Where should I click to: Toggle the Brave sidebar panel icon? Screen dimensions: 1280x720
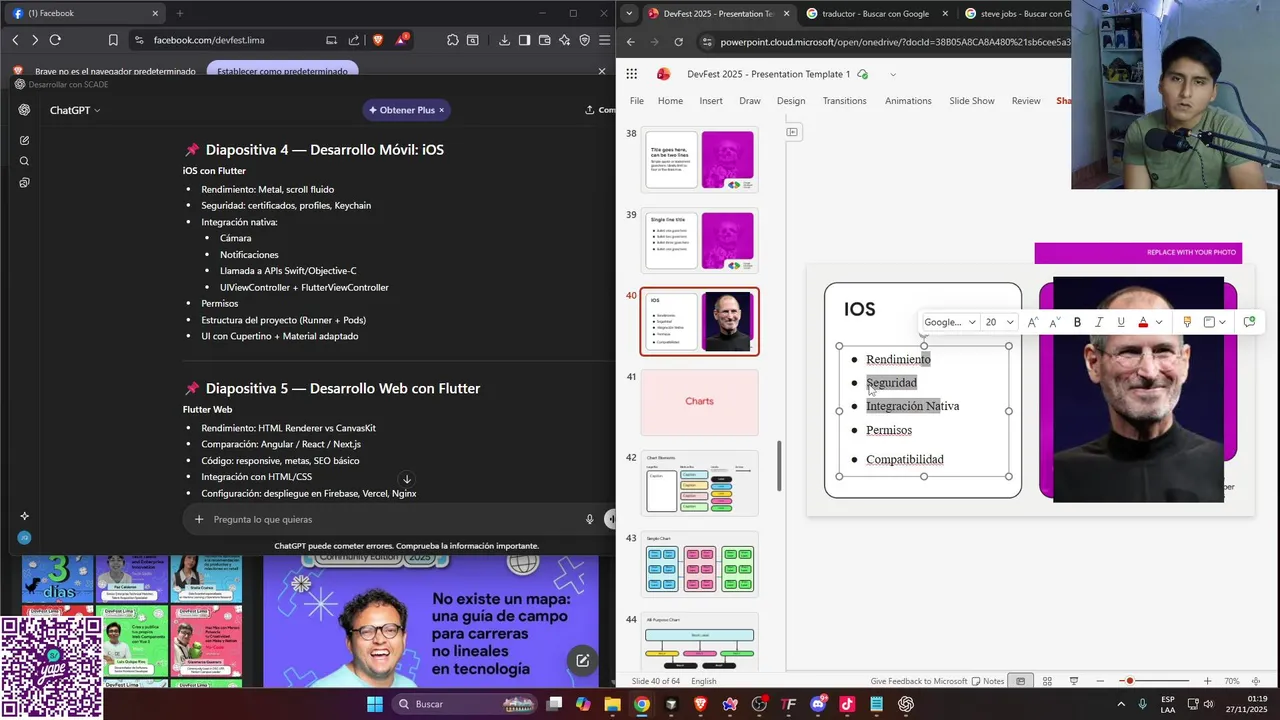[x=524, y=40]
